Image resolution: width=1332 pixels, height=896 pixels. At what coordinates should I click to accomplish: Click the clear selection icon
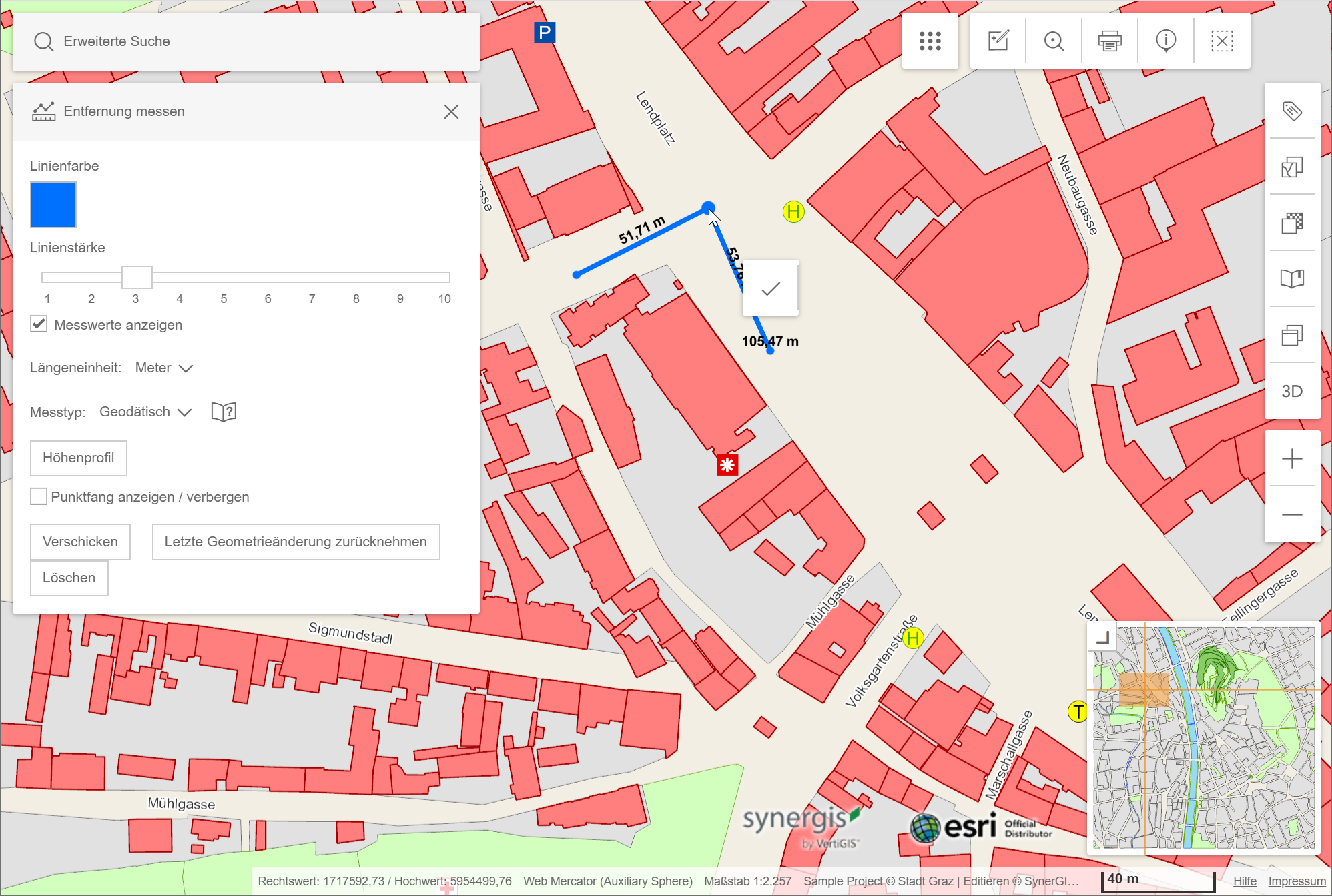1222,41
